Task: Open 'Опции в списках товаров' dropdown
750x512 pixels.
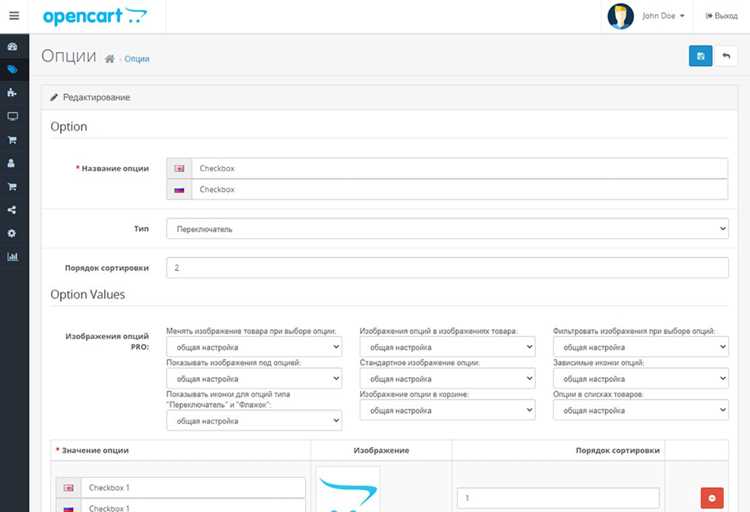Action: tap(640, 410)
